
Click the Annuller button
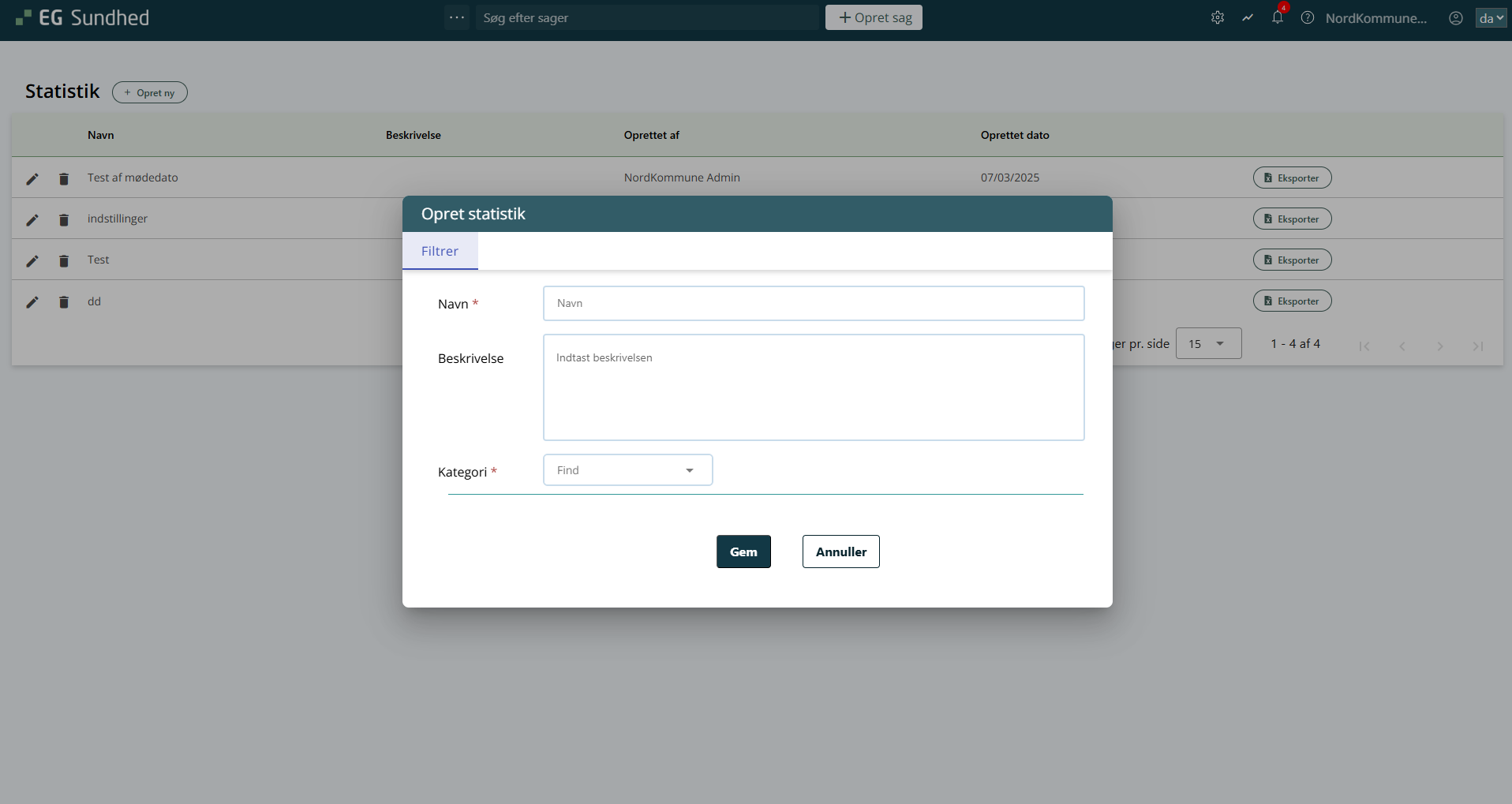point(840,552)
